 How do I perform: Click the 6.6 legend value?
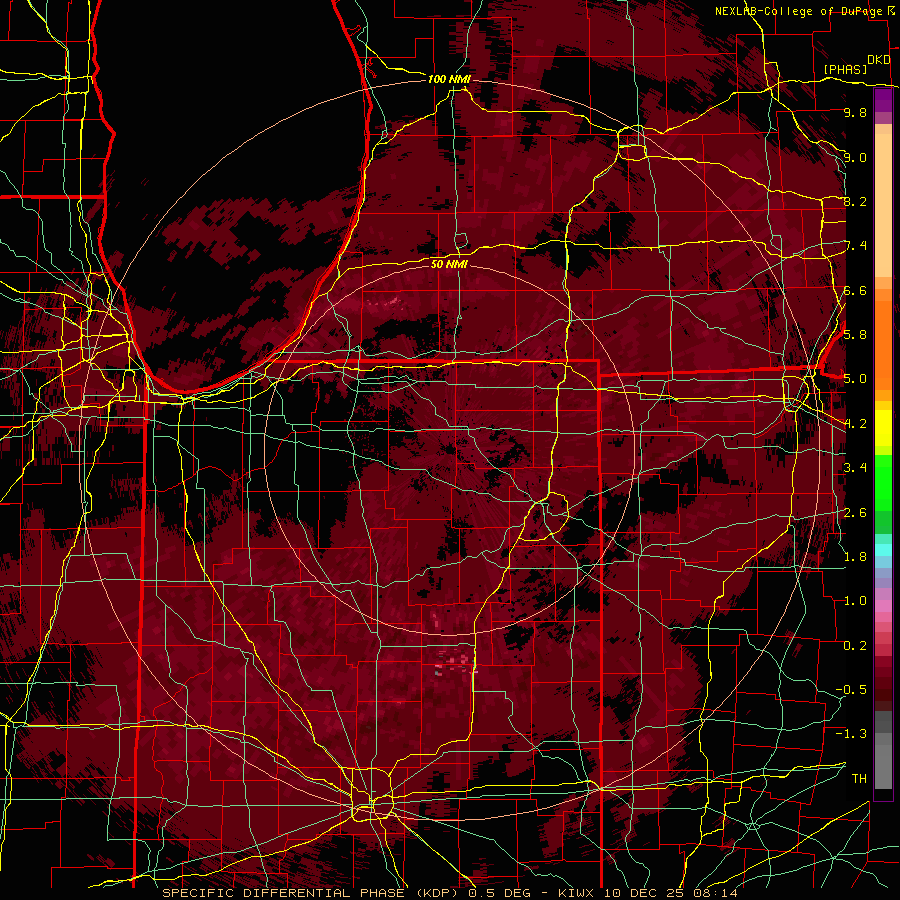pyautogui.click(x=855, y=290)
